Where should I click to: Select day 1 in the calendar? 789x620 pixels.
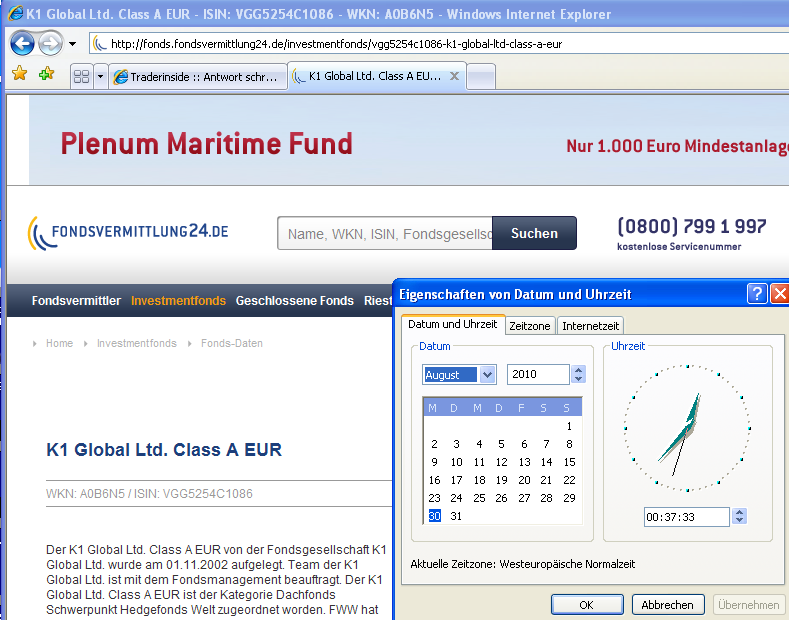(x=569, y=426)
